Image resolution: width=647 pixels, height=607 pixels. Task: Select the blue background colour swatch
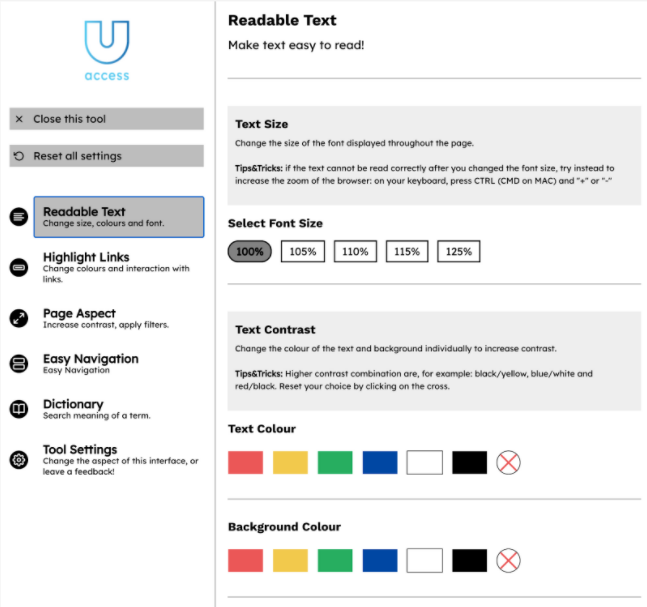380,560
